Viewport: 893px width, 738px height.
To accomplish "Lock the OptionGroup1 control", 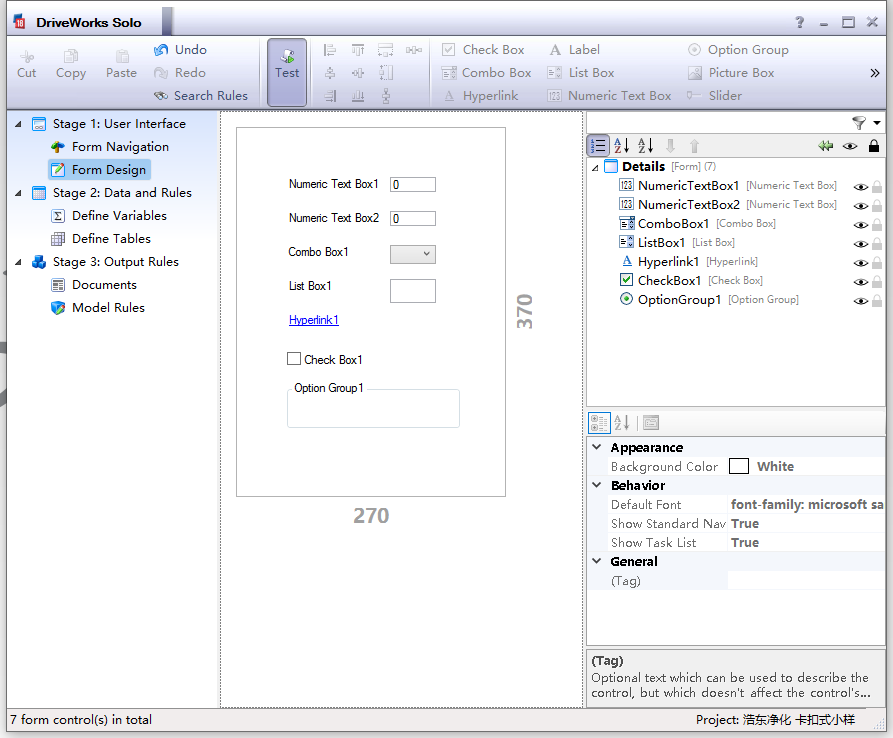I will (877, 301).
